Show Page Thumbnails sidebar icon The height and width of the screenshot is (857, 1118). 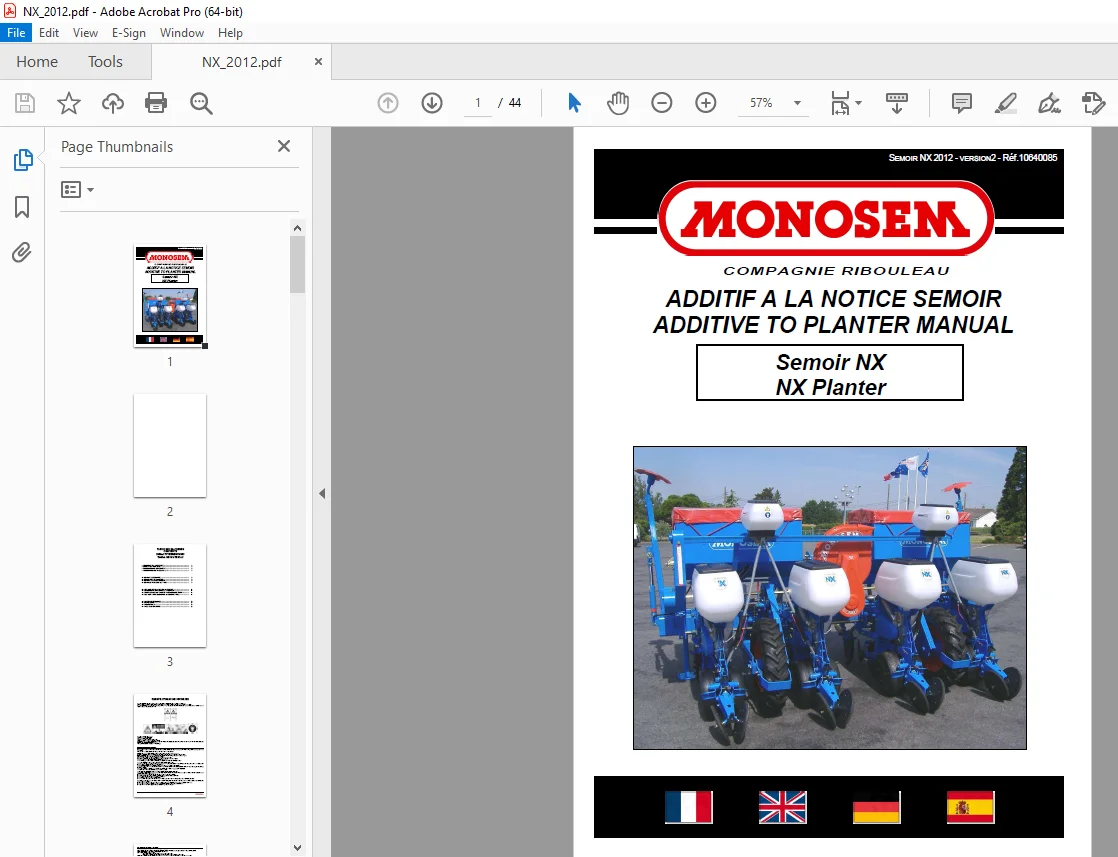[x=23, y=160]
